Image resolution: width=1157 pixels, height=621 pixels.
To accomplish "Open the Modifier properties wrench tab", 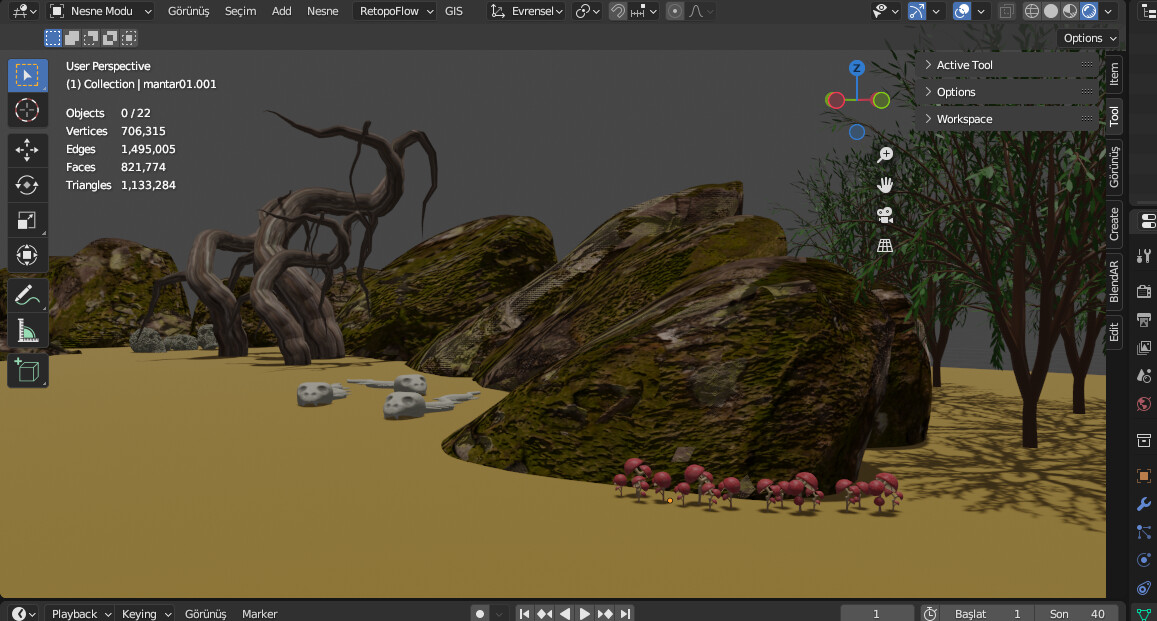I will tap(1143, 504).
